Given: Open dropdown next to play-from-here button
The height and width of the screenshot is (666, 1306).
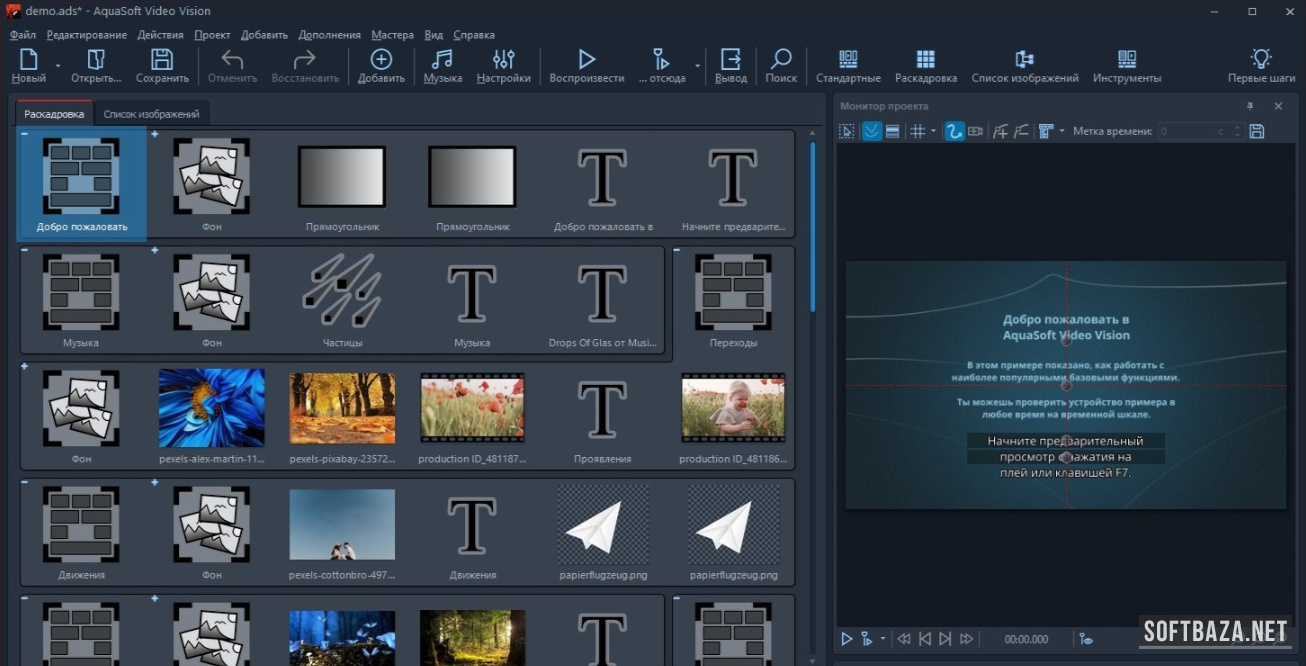Looking at the screenshot, I should [x=697, y=65].
